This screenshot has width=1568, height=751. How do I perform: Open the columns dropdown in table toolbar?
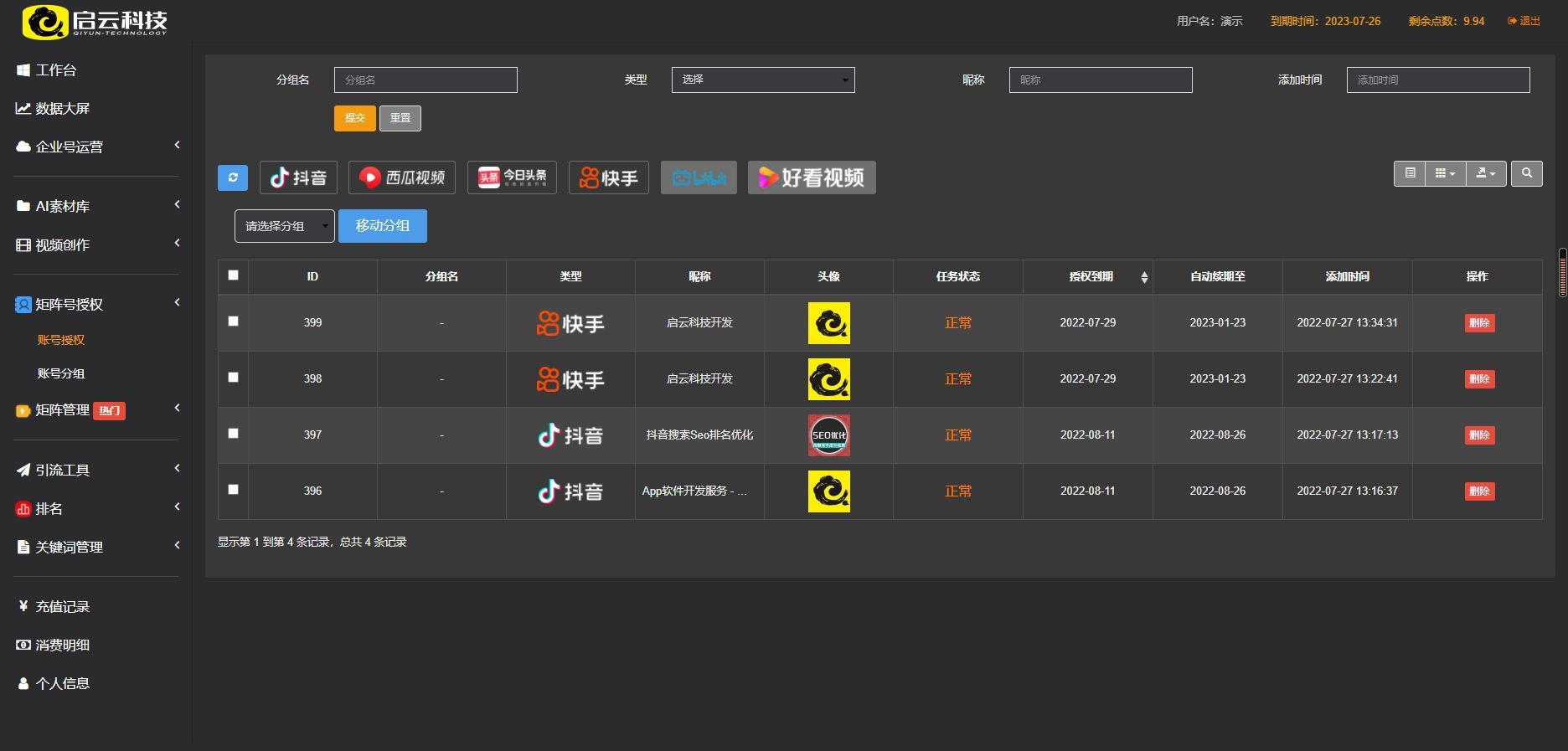(x=1446, y=173)
